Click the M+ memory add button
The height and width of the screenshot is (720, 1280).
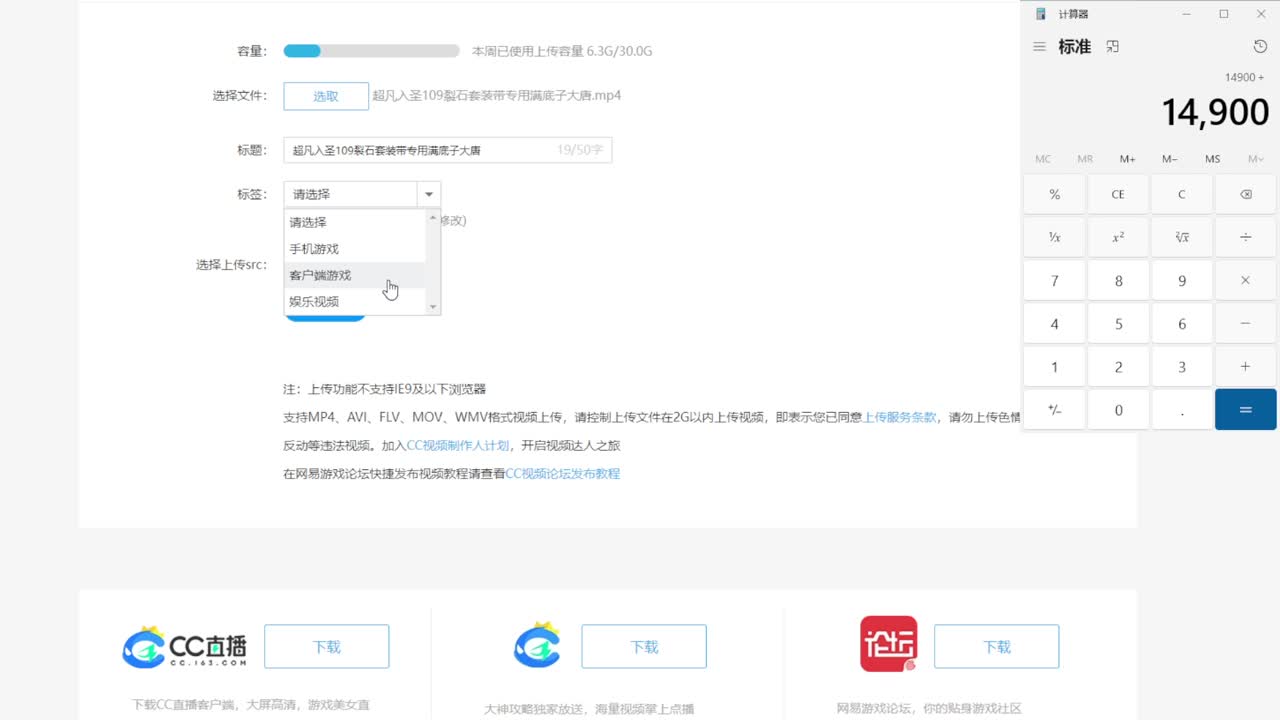click(x=1127, y=159)
